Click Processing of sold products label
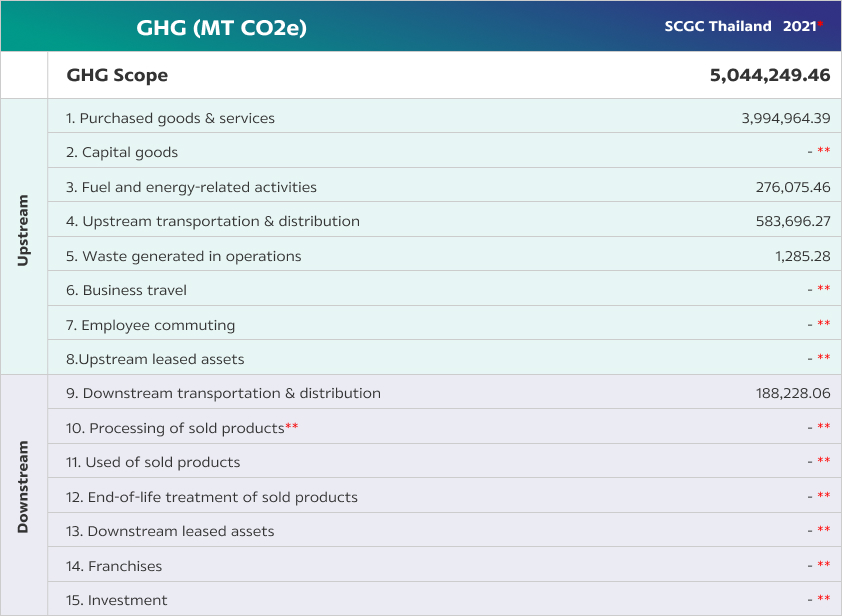842x616 pixels. tap(176, 428)
